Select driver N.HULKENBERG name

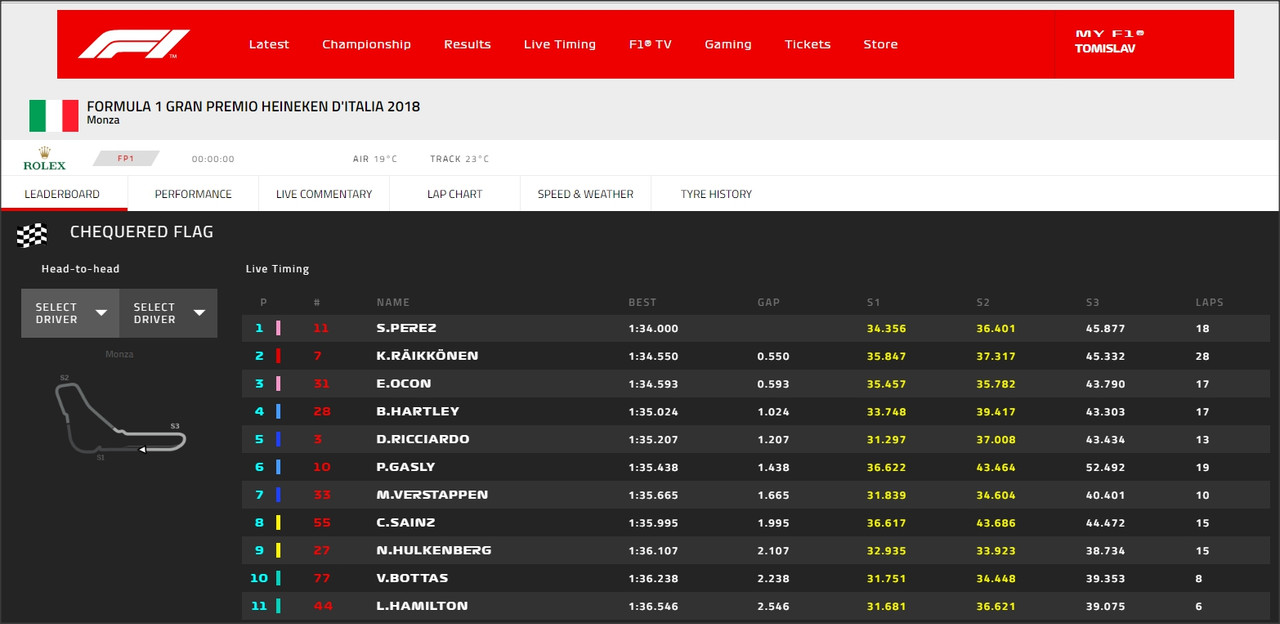click(x=434, y=550)
